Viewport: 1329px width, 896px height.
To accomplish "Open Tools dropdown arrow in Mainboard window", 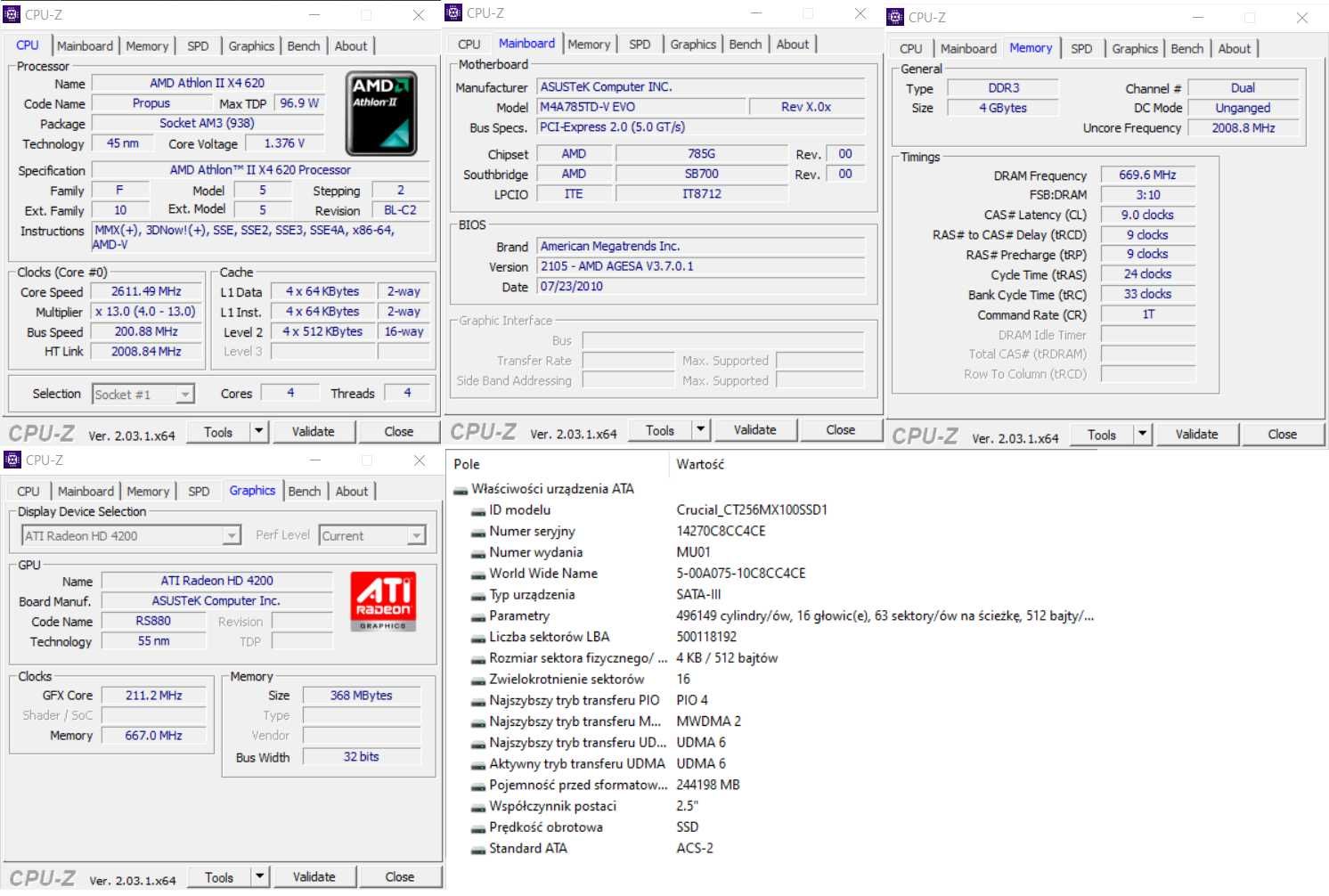I will point(700,430).
